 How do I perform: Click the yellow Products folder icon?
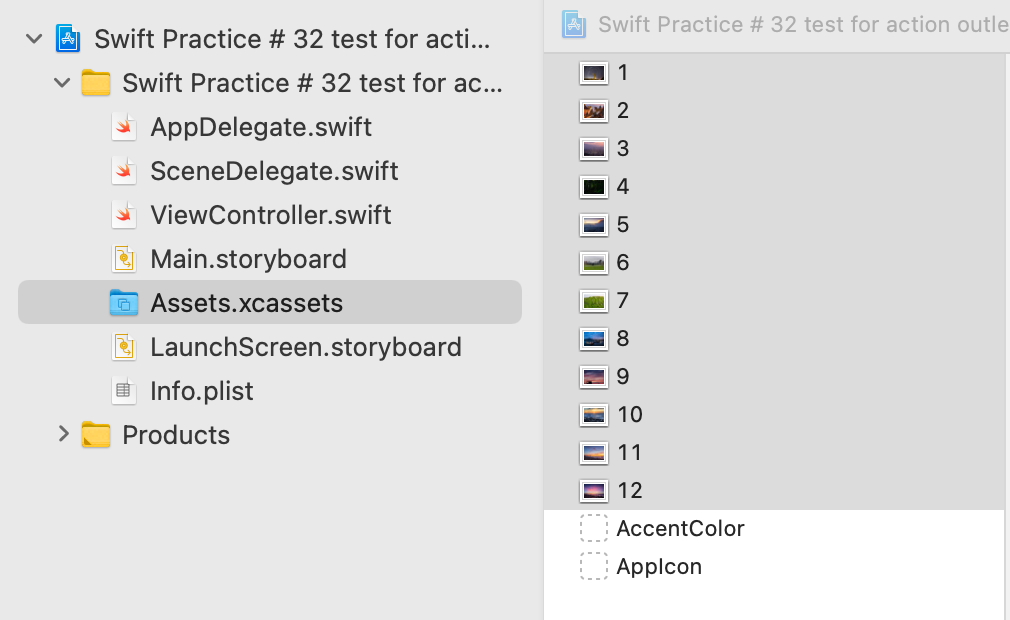[x=96, y=435]
